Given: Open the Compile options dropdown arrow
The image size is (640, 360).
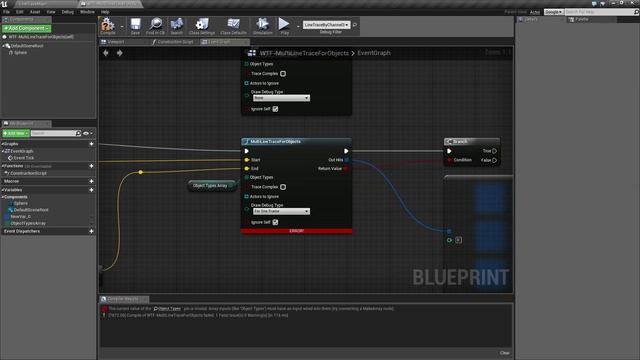Looking at the screenshot, I should pyautogui.click(x=122, y=27).
